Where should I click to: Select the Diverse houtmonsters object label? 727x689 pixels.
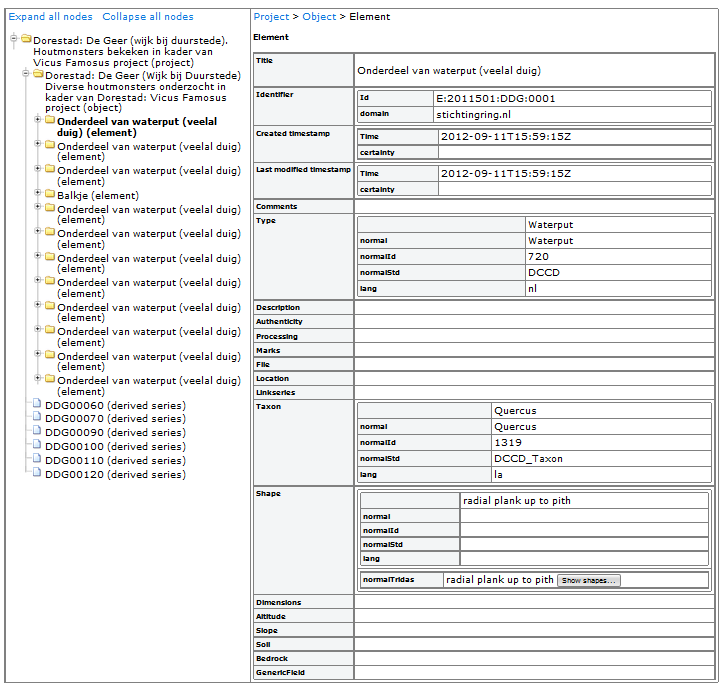point(143,92)
